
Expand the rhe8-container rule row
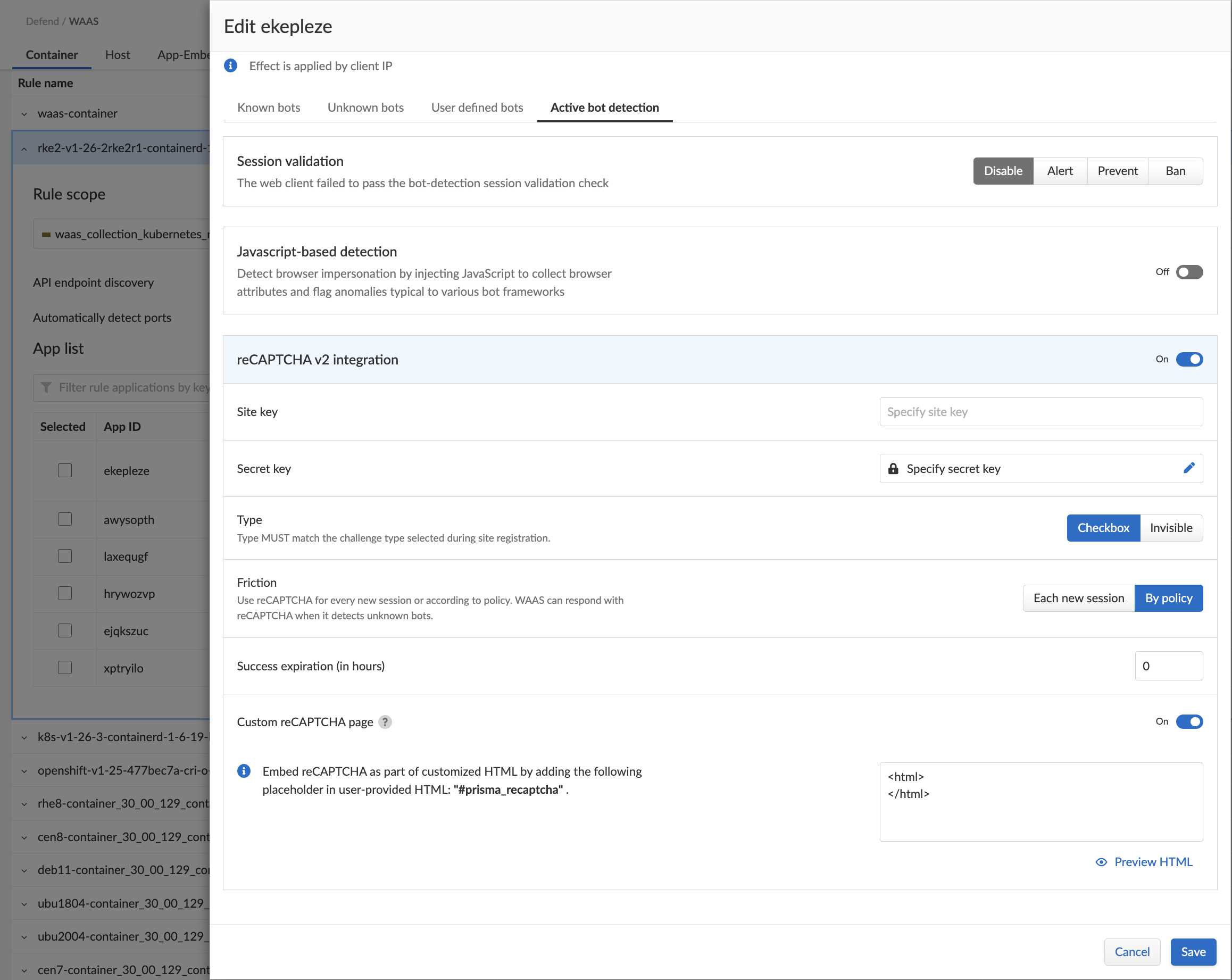point(24,804)
